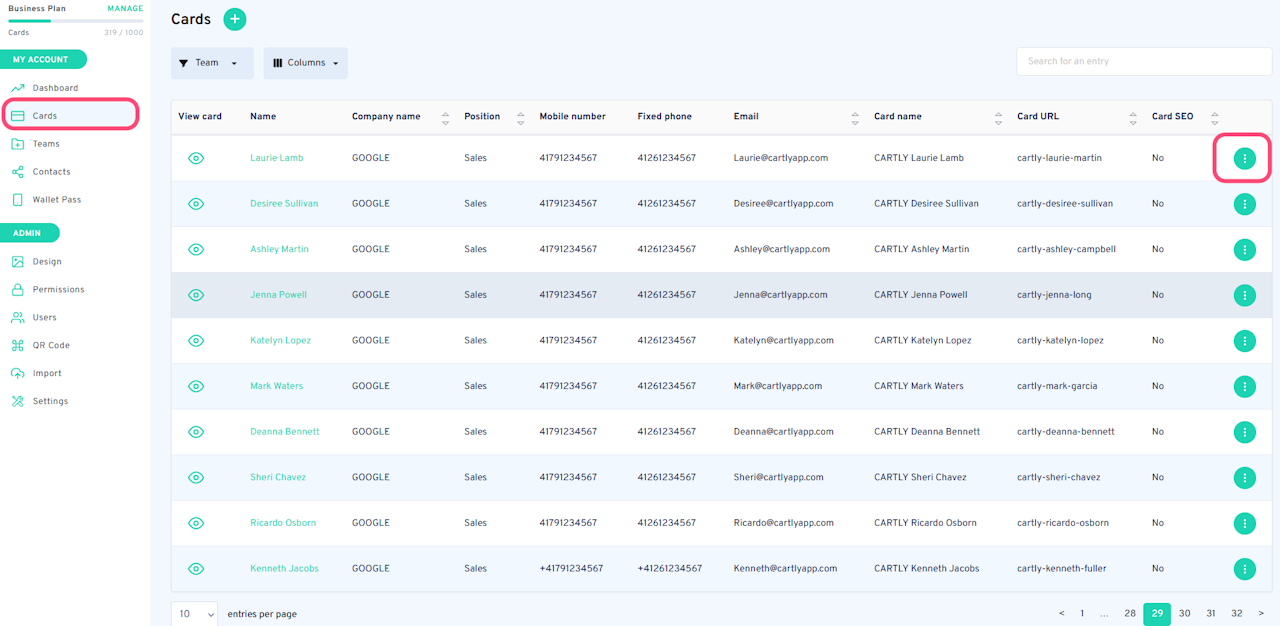Click the MANAGE plan link
The image size is (1280, 626).
click(x=125, y=9)
